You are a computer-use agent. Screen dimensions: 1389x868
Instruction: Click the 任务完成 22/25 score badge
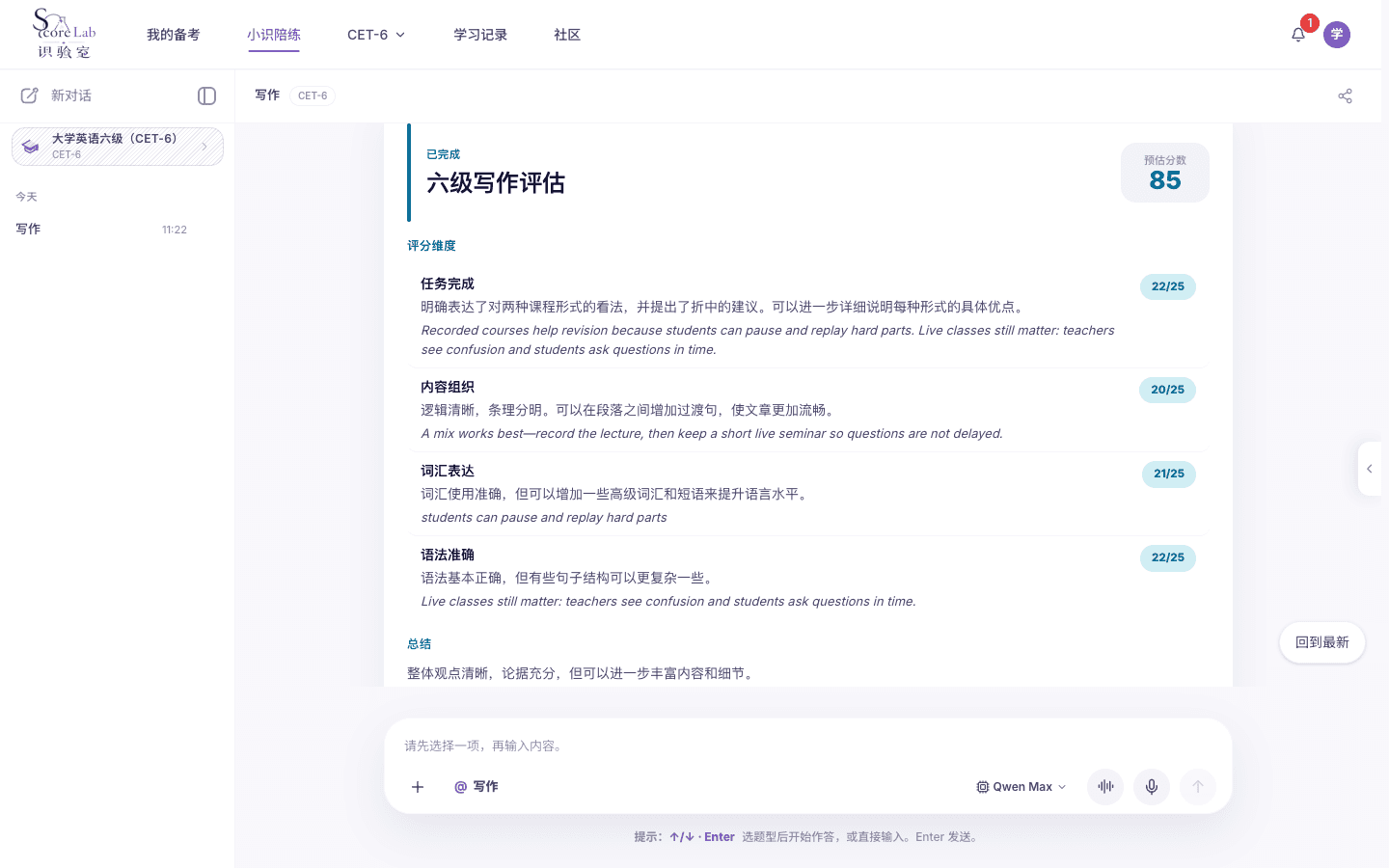pyautogui.click(x=1168, y=286)
